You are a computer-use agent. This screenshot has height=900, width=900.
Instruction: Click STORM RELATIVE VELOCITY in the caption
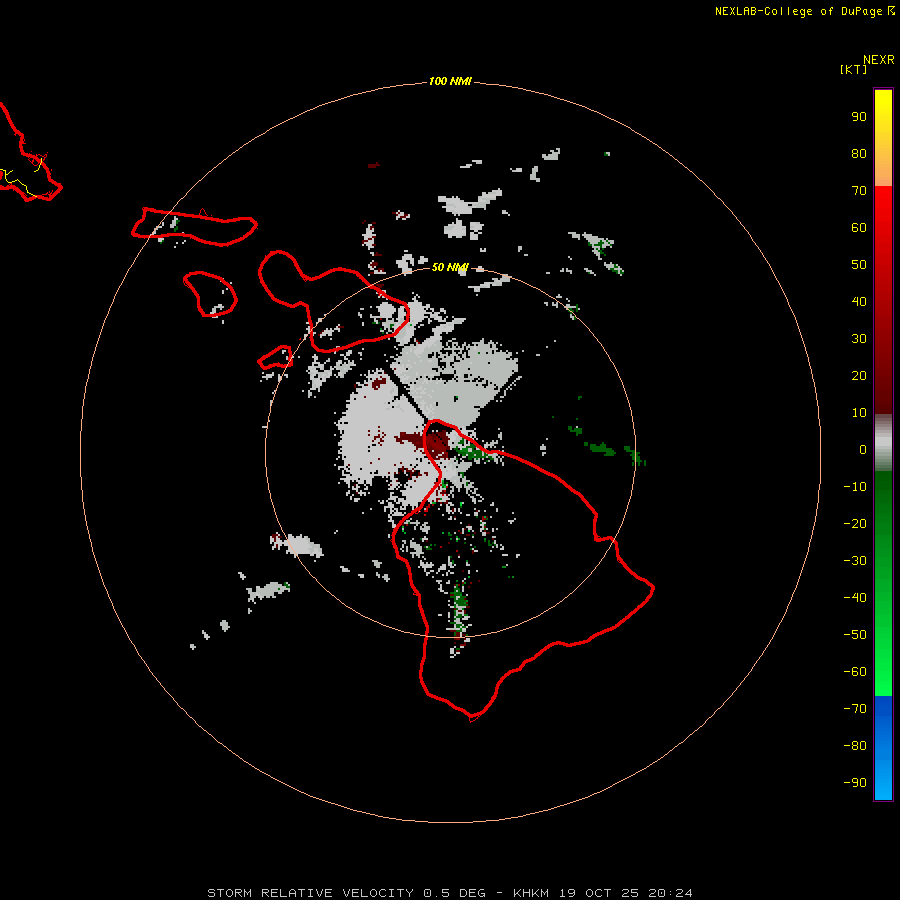[310, 893]
